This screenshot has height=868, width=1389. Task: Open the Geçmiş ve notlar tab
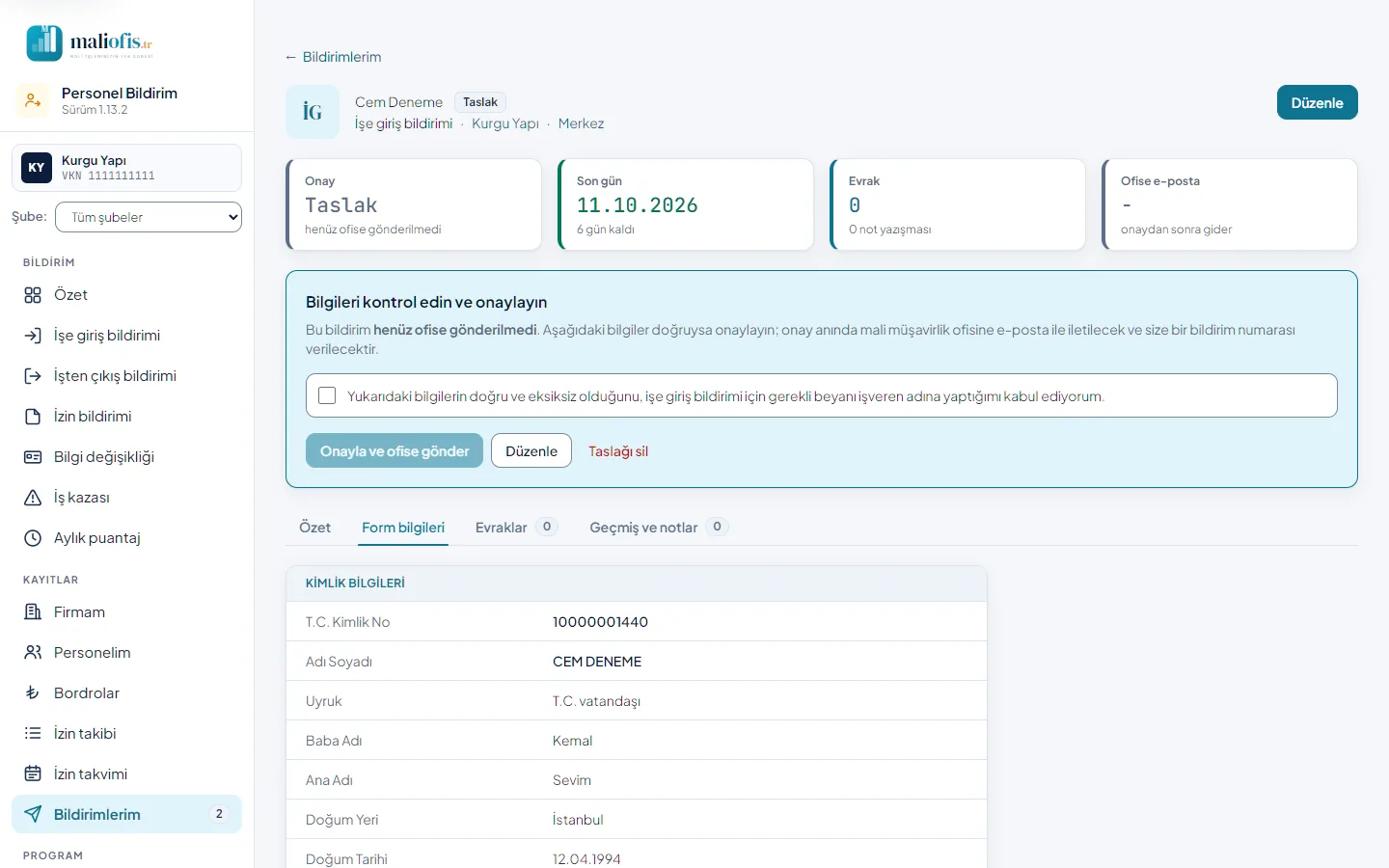pos(658,528)
